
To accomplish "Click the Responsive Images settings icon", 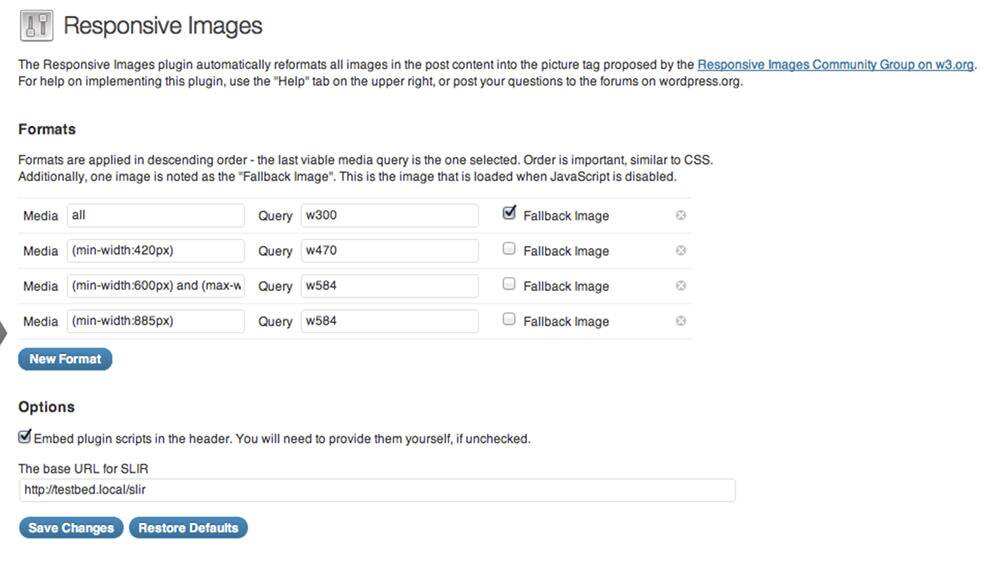I will click(x=36, y=25).
